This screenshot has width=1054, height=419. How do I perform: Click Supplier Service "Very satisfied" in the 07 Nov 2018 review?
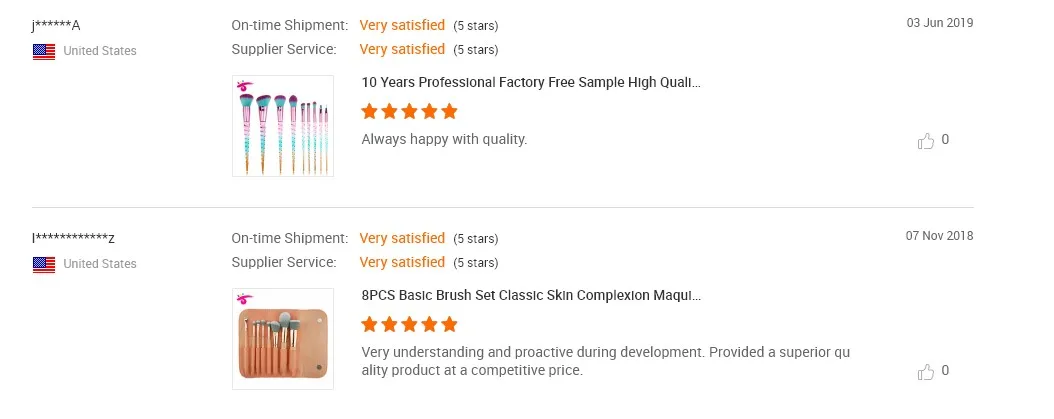point(402,262)
